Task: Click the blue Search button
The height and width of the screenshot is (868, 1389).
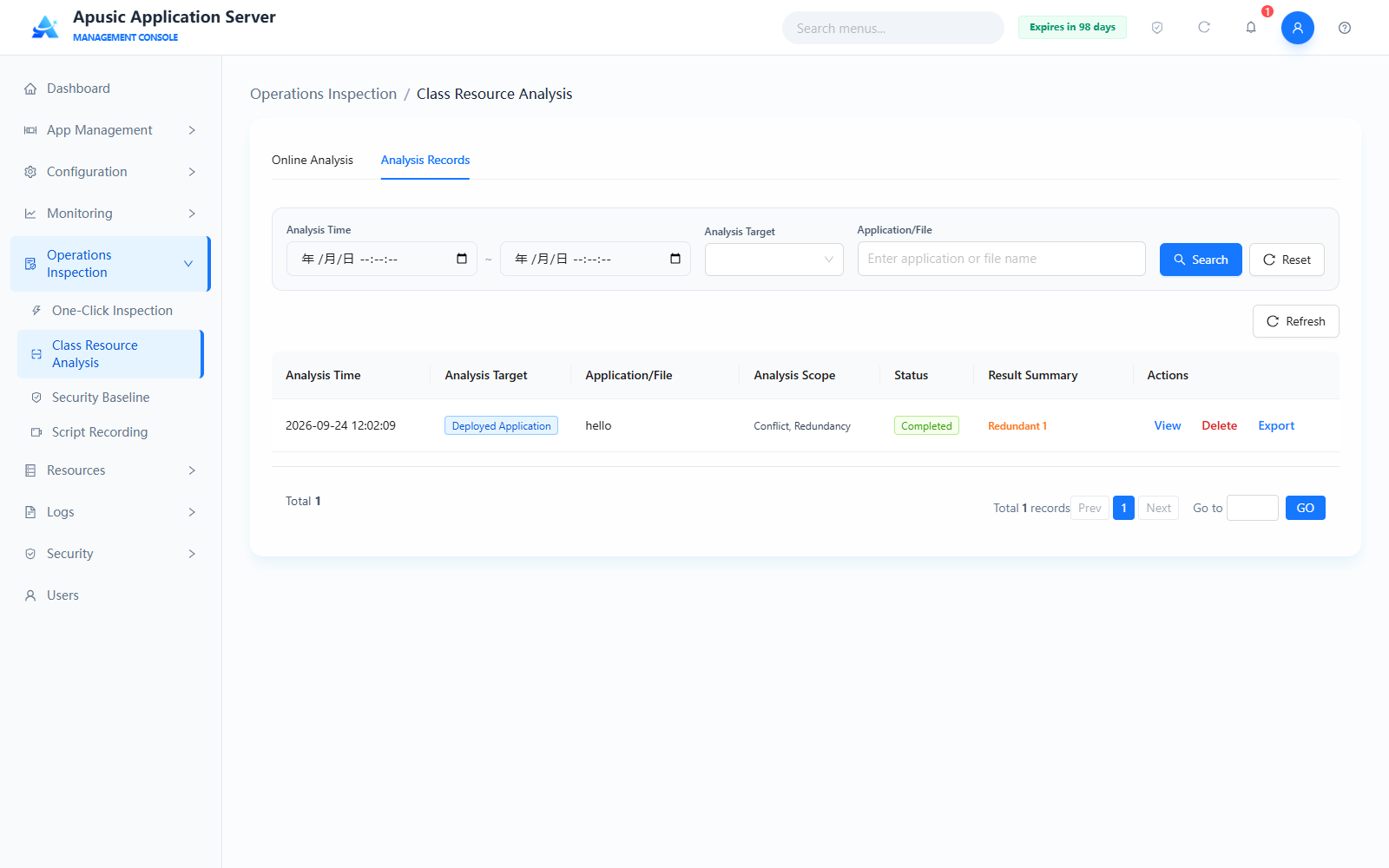Action: 1201,260
